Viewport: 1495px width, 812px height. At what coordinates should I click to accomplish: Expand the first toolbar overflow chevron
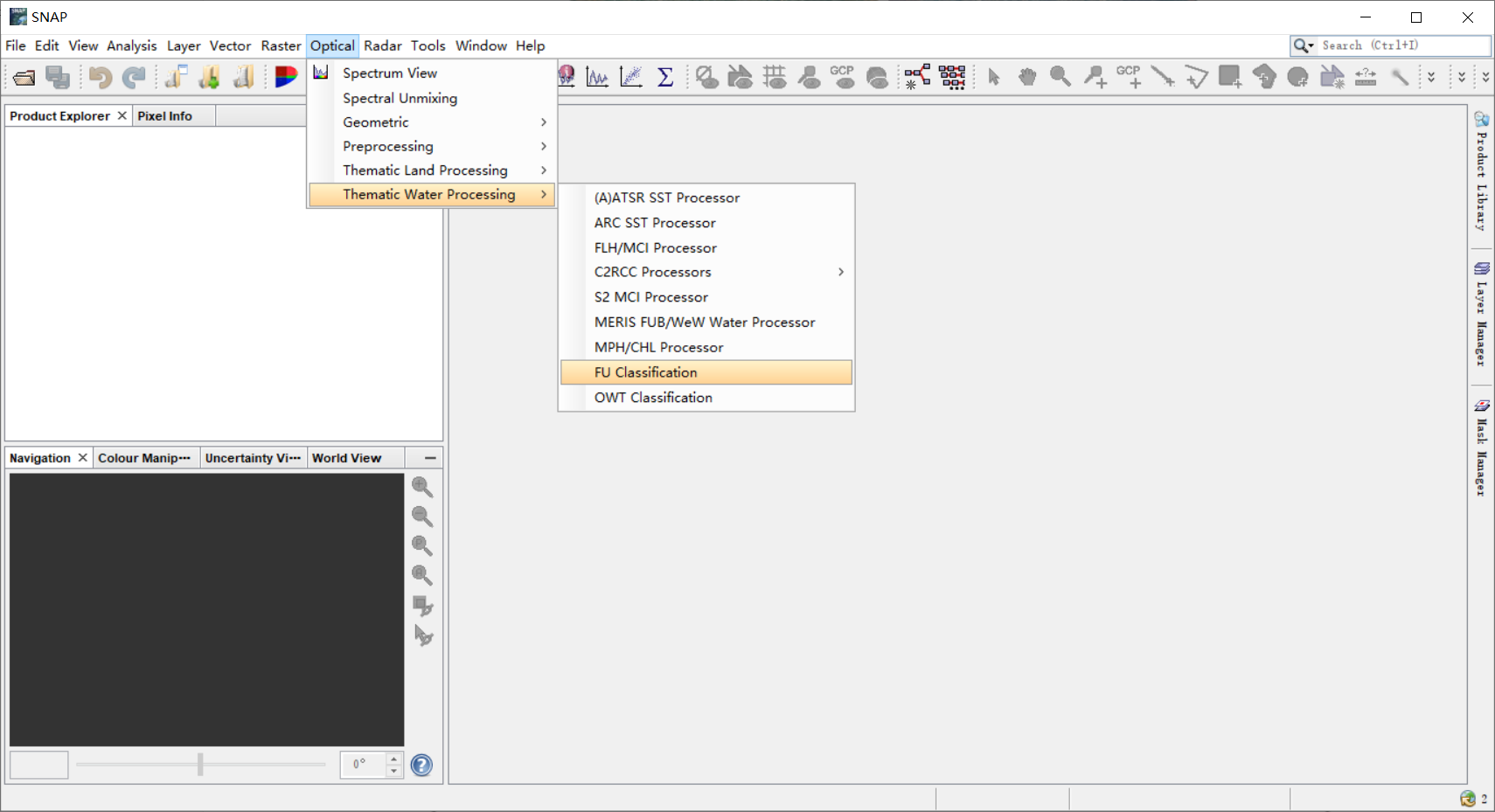point(1431,77)
